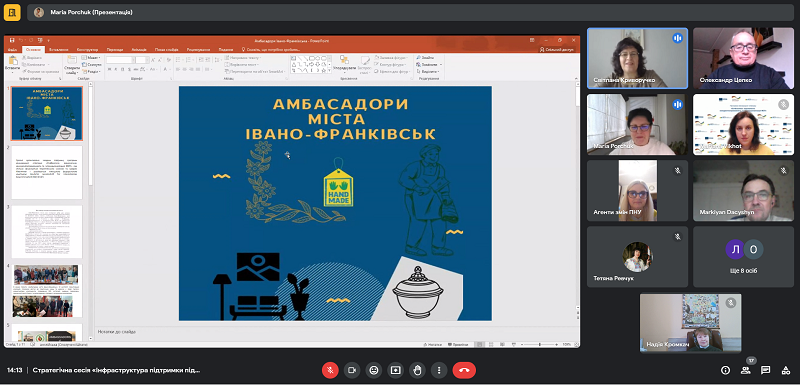This screenshot has width=800, height=386.
Task: Expand the Макет layout dropdown
Action: (91, 58)
